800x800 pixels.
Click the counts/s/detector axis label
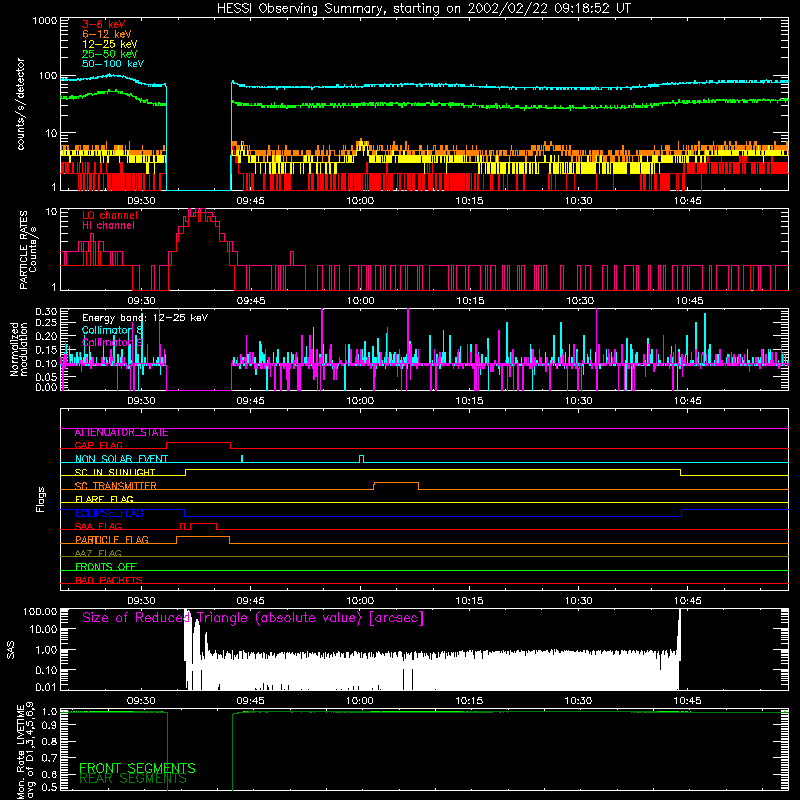point(20,104)
